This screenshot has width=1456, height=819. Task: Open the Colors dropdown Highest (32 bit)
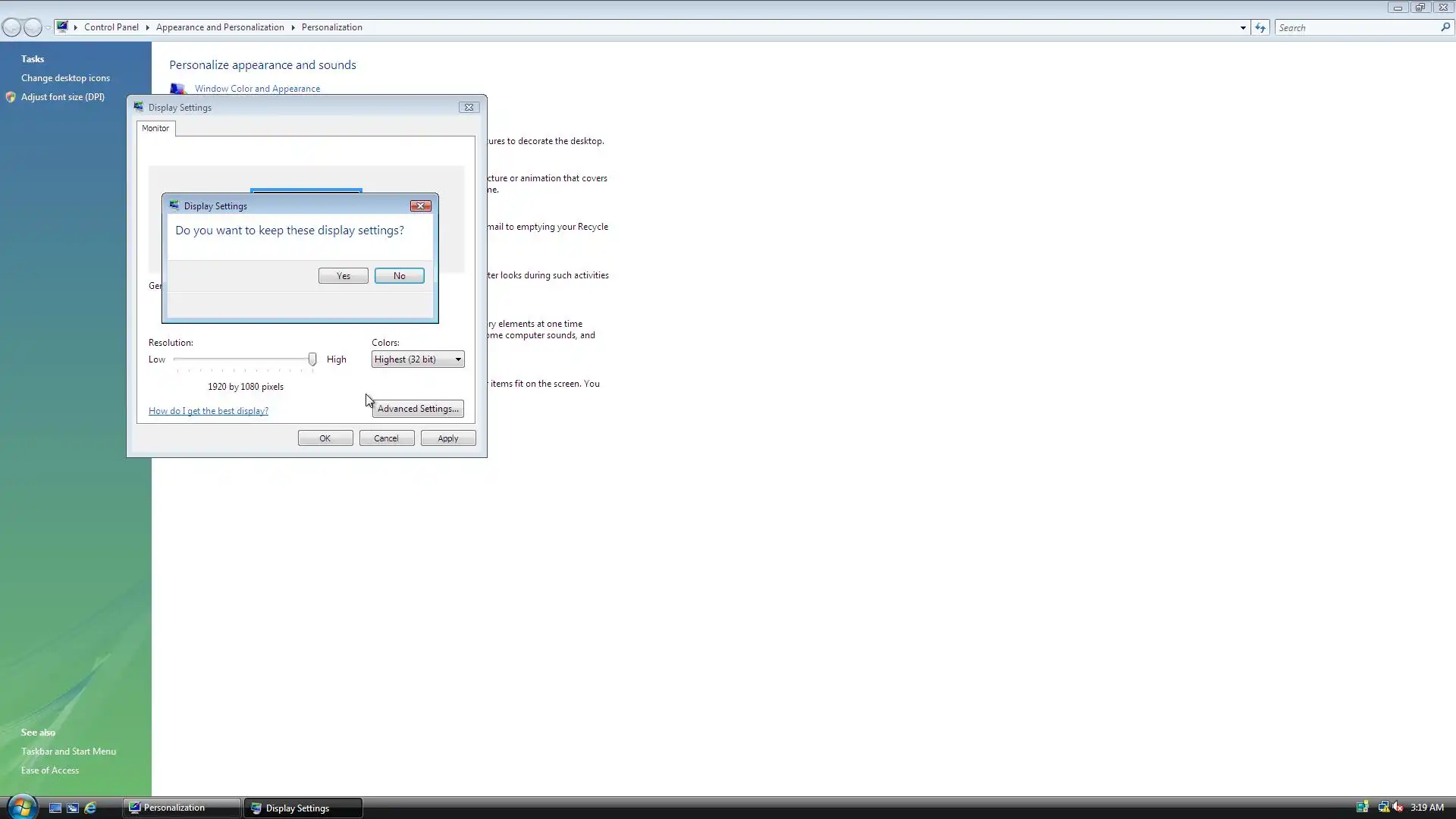[418, 359]
